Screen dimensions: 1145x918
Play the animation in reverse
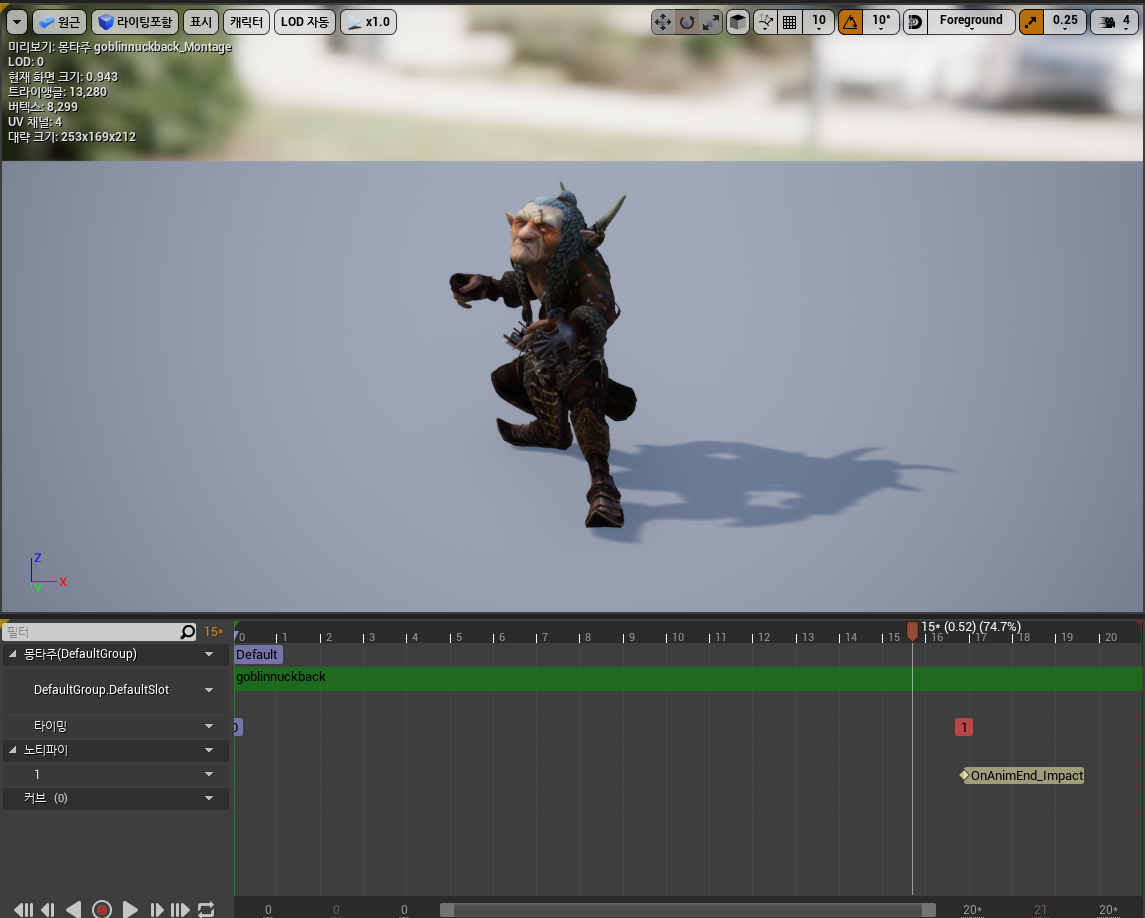click(73, 909)
